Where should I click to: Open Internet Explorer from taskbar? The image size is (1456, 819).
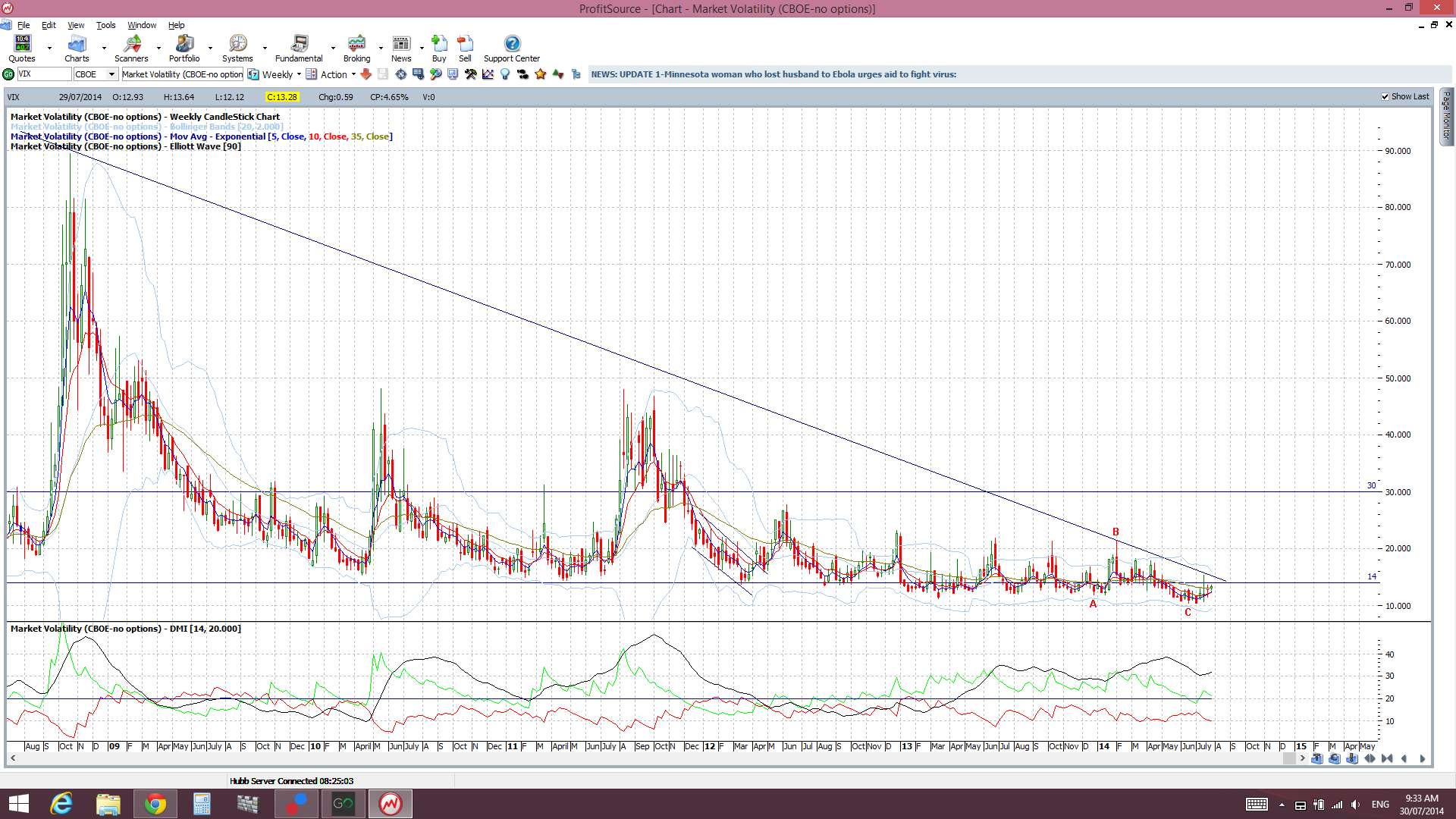(x=61, y=804)
